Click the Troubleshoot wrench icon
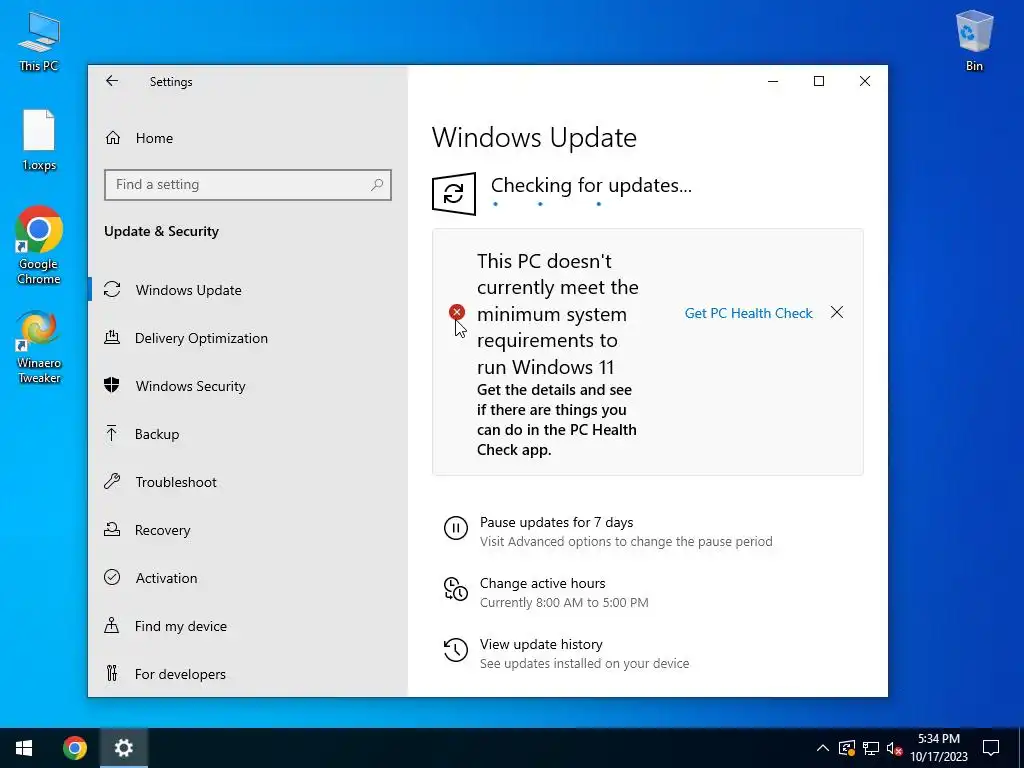This screenshot has width=1024, height=768. coord(112,481)
